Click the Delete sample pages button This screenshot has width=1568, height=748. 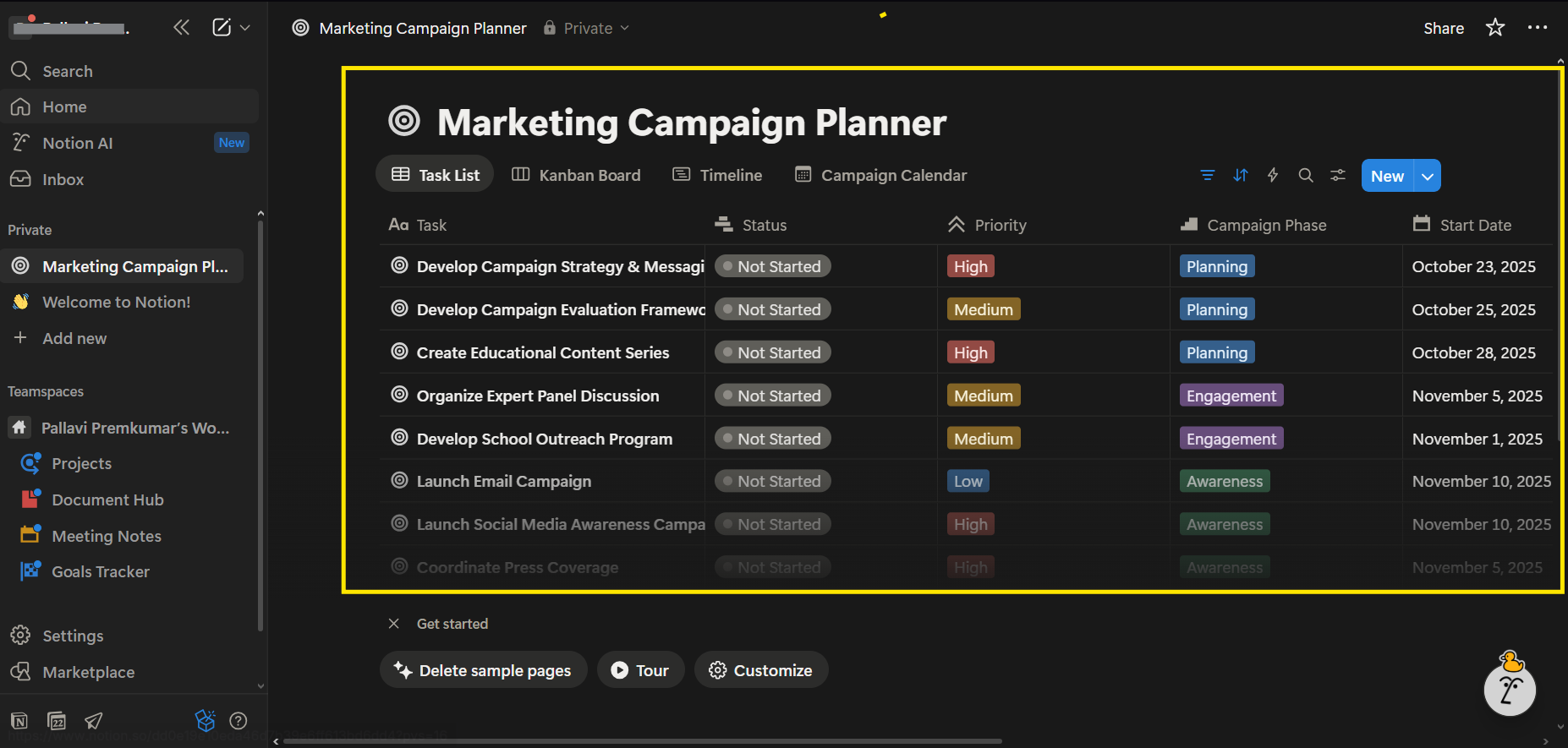tap(483, 670)
